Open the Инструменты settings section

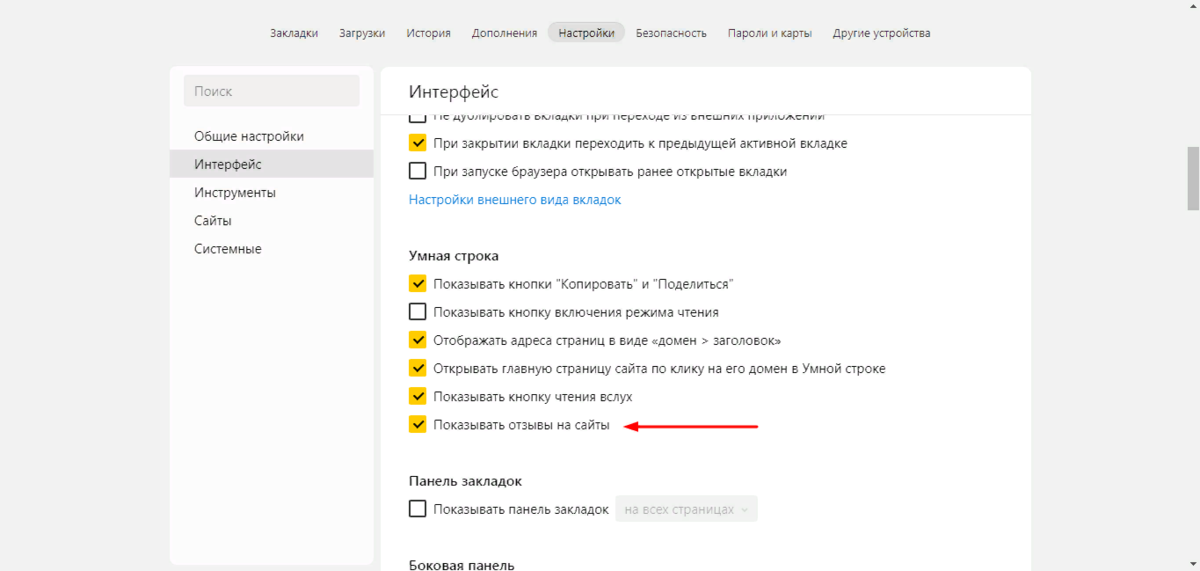235,192
